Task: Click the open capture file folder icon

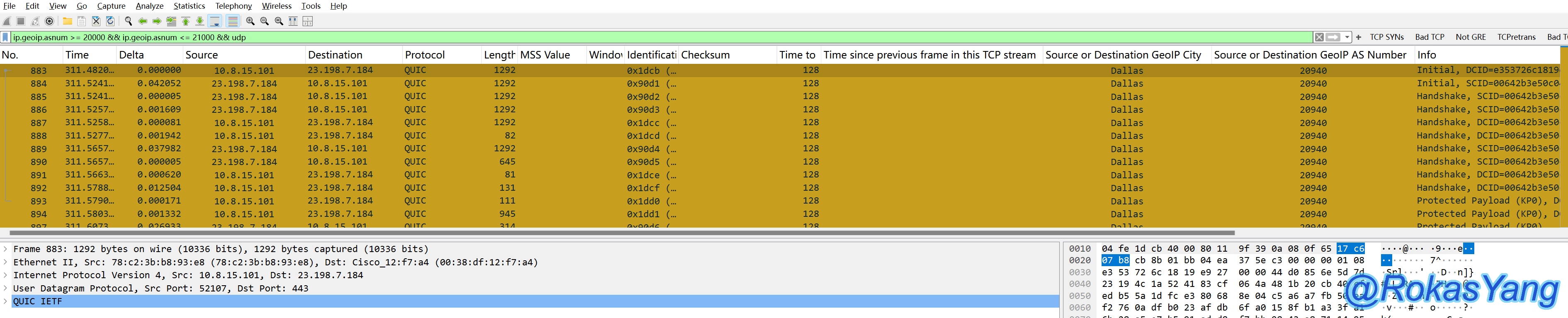Action: (68, 21)
